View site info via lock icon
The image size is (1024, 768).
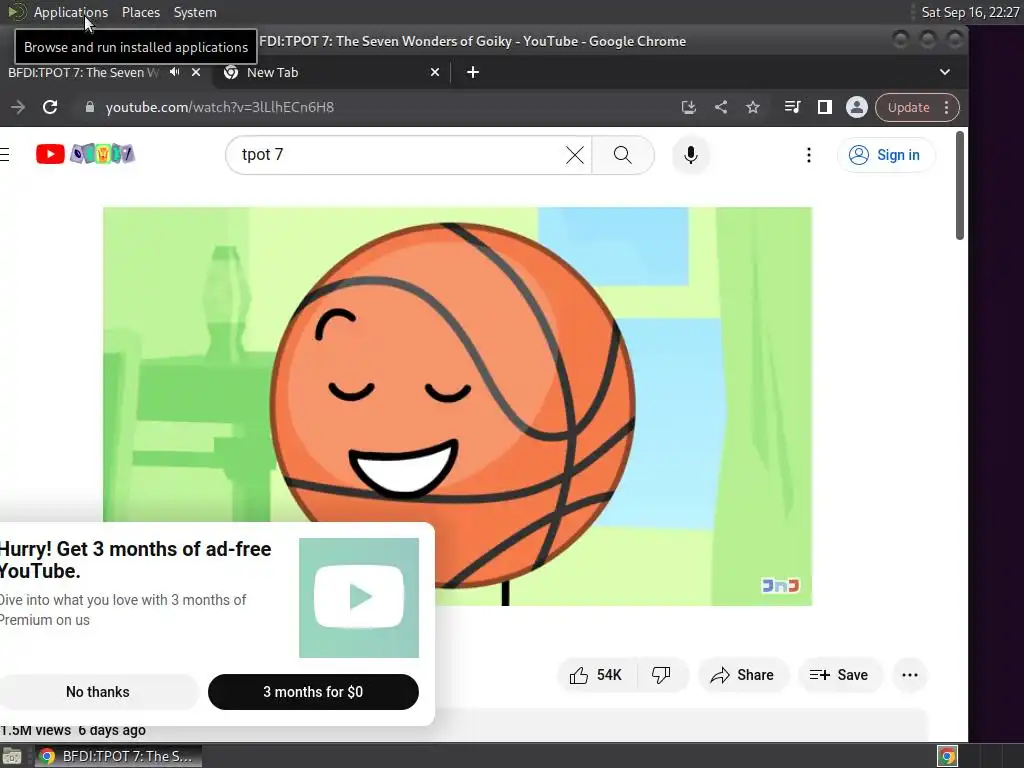89,107
